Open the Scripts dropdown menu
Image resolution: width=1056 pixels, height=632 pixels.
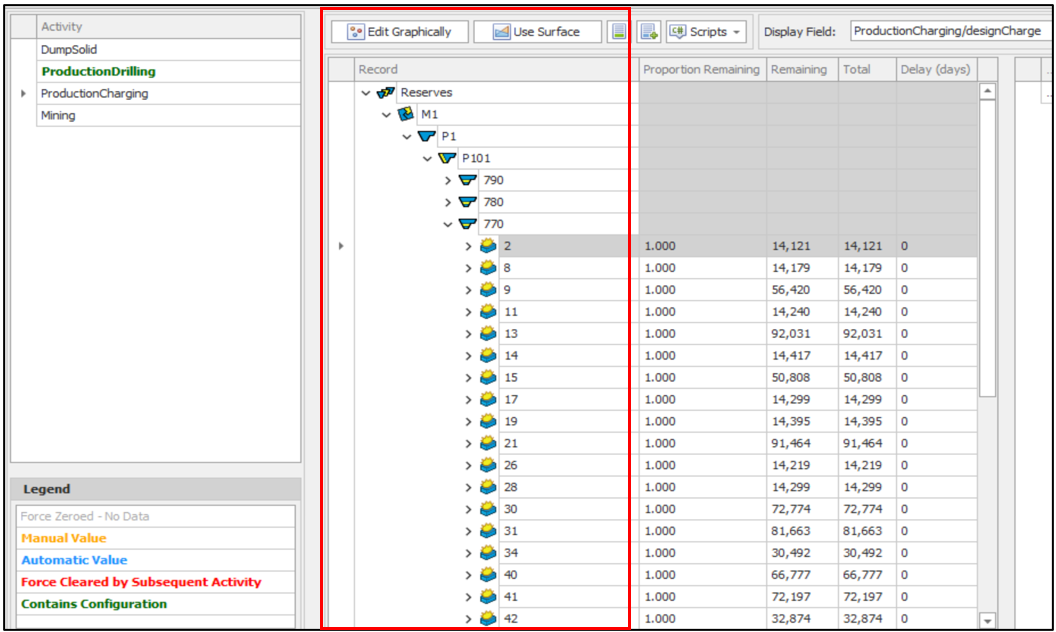pyautogui.click(x=706, y=32)
